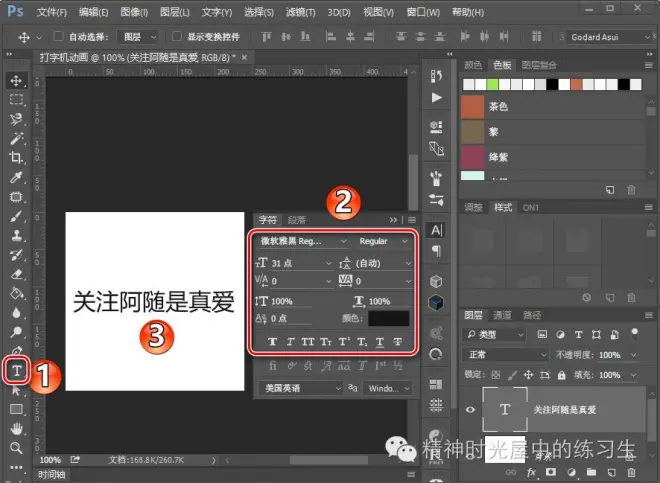This screenshot has width=660, height=483.
Task: Select the Crop tool
Action: tap(16, 158)
